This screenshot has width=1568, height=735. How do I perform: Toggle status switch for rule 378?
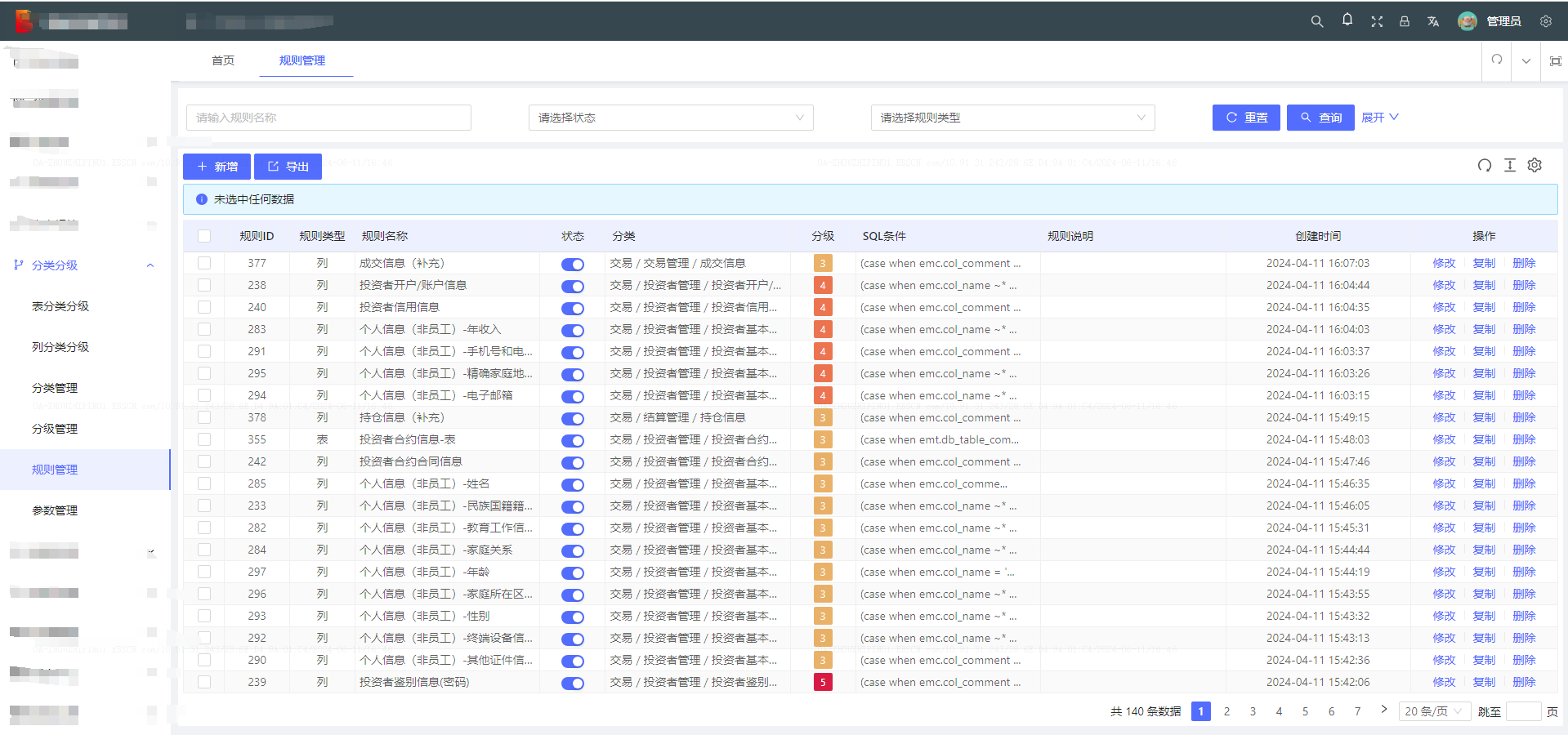(x=573, y=418)
